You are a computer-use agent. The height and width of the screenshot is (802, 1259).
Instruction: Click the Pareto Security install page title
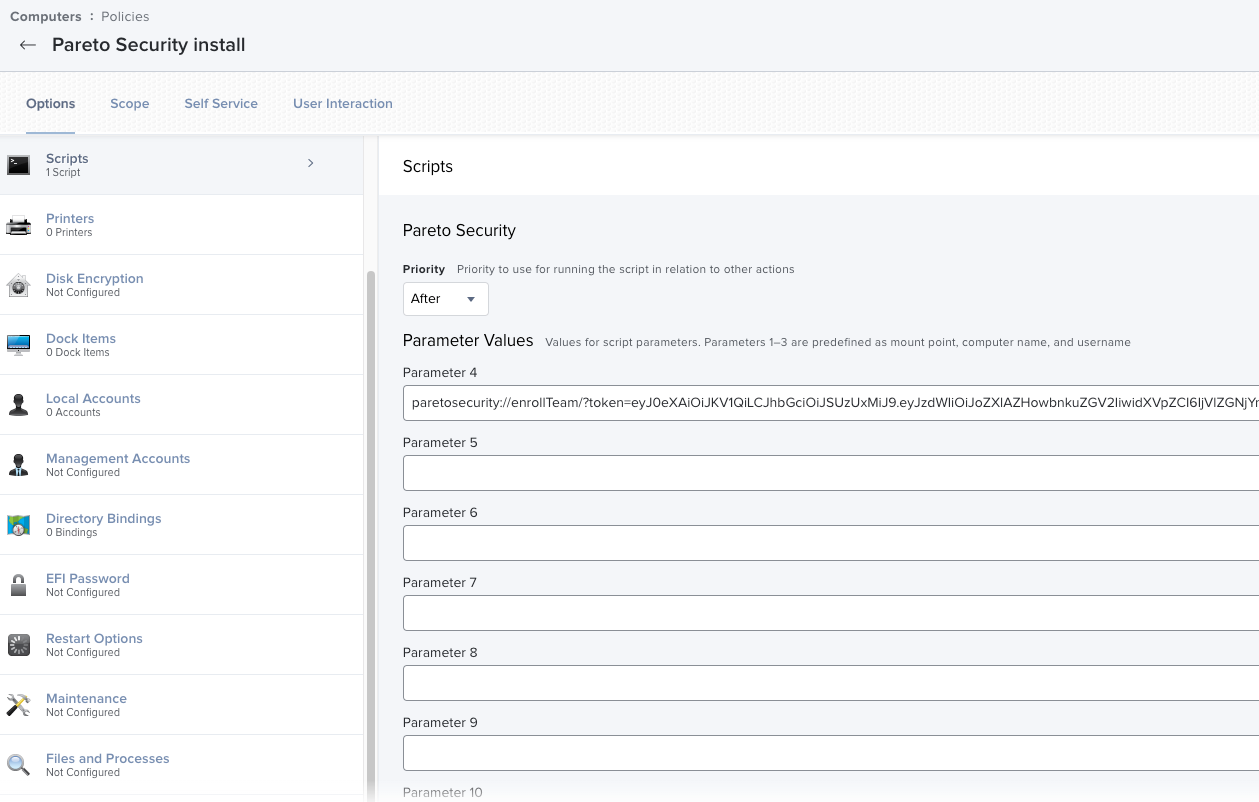(149, 45)
